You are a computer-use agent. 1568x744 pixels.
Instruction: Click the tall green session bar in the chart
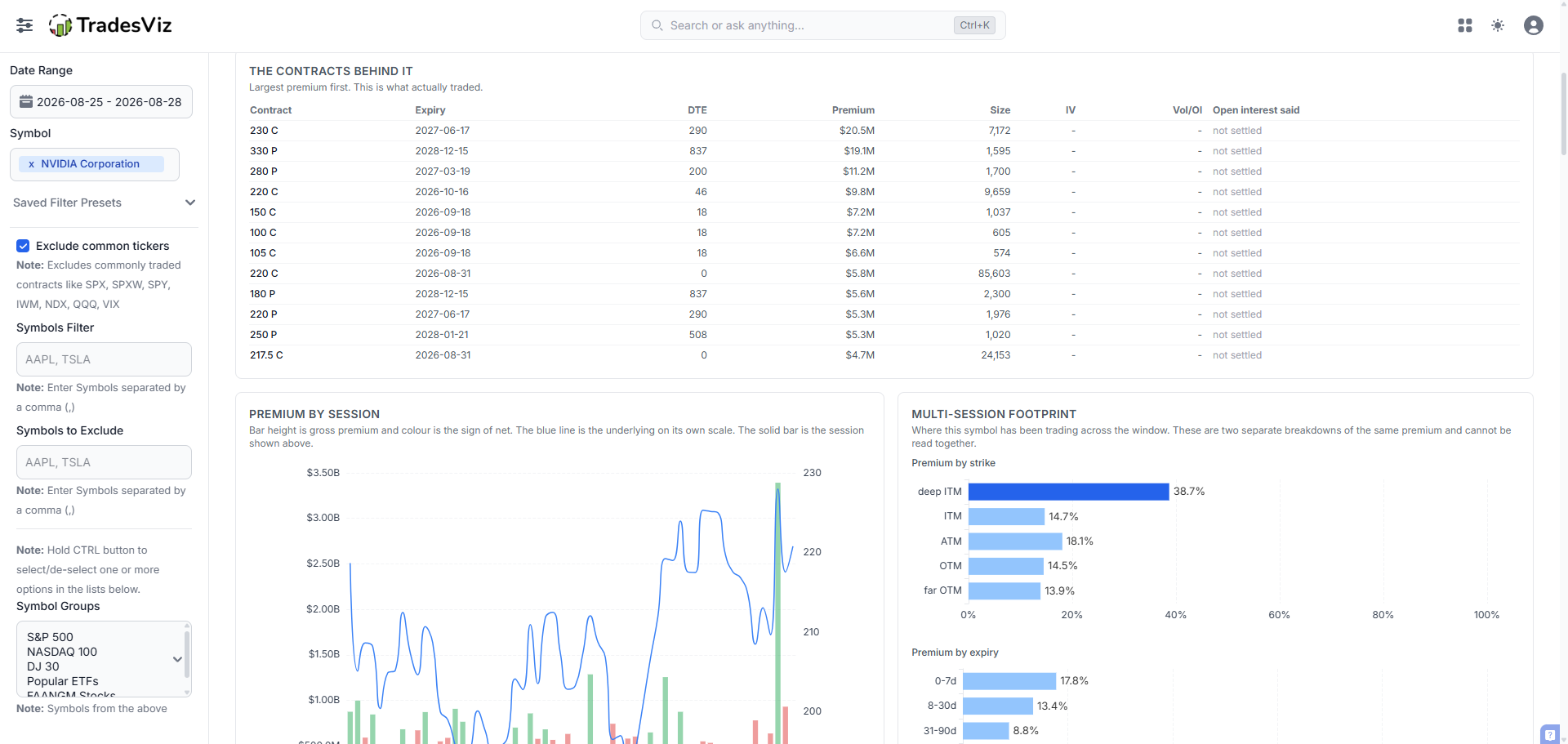point(777,613)
